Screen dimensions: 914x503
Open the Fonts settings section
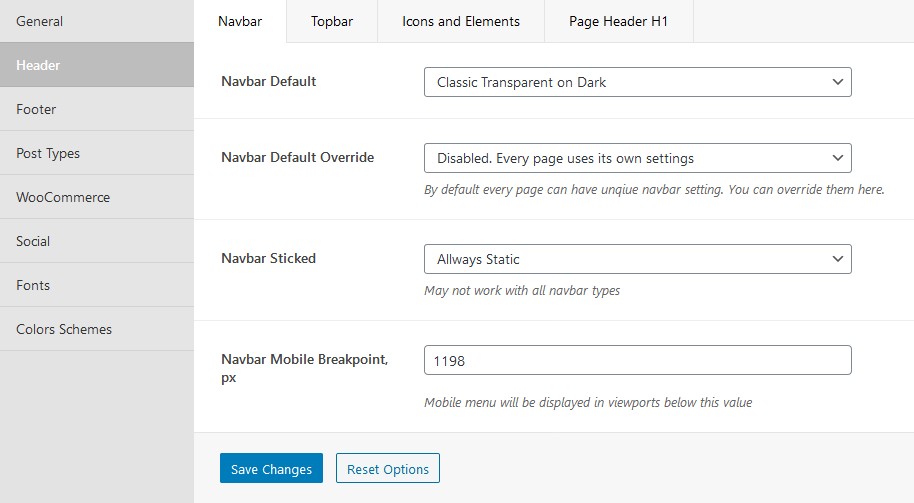97,285
